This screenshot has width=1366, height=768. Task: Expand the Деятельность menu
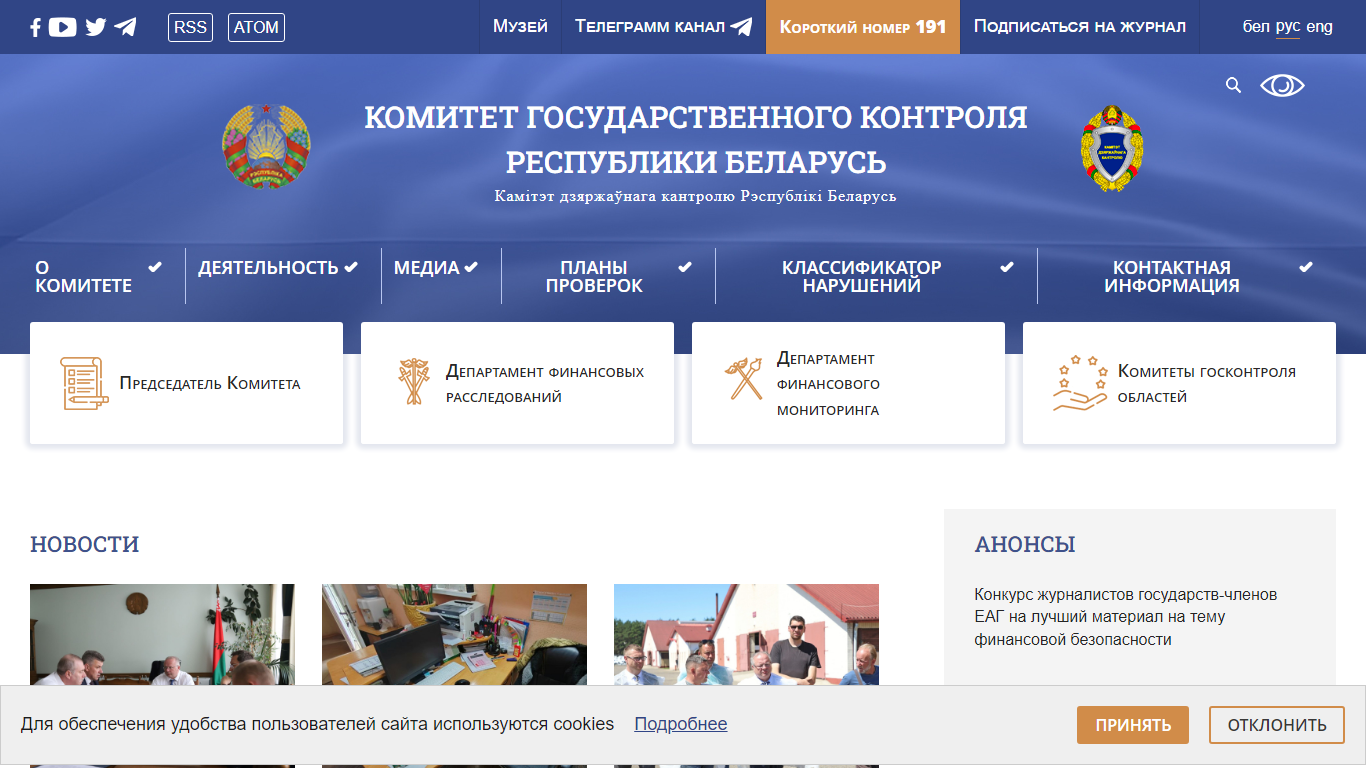[x=278, y=267]
